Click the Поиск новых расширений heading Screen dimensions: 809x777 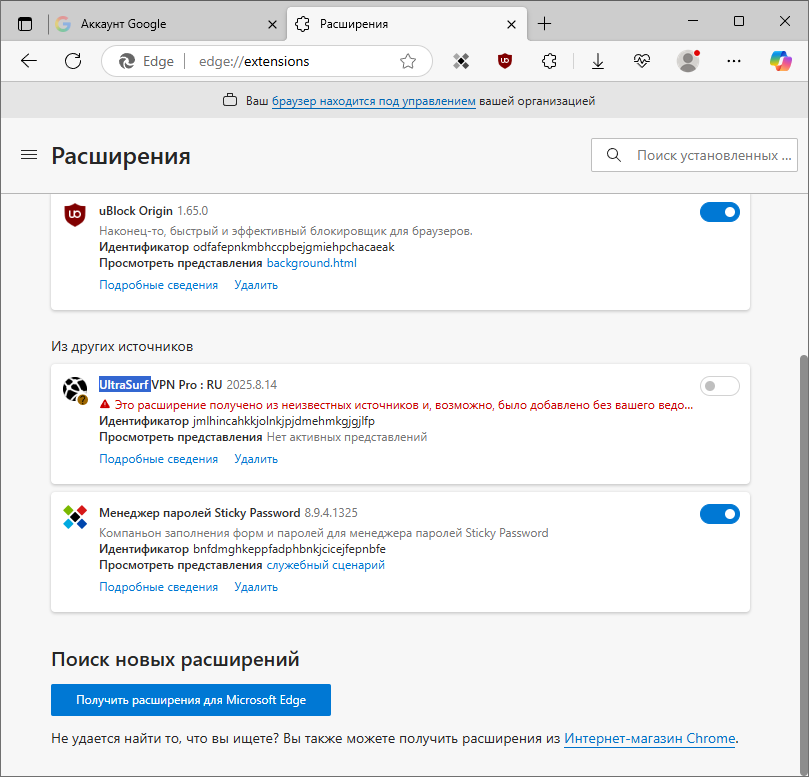click(175, 659)
